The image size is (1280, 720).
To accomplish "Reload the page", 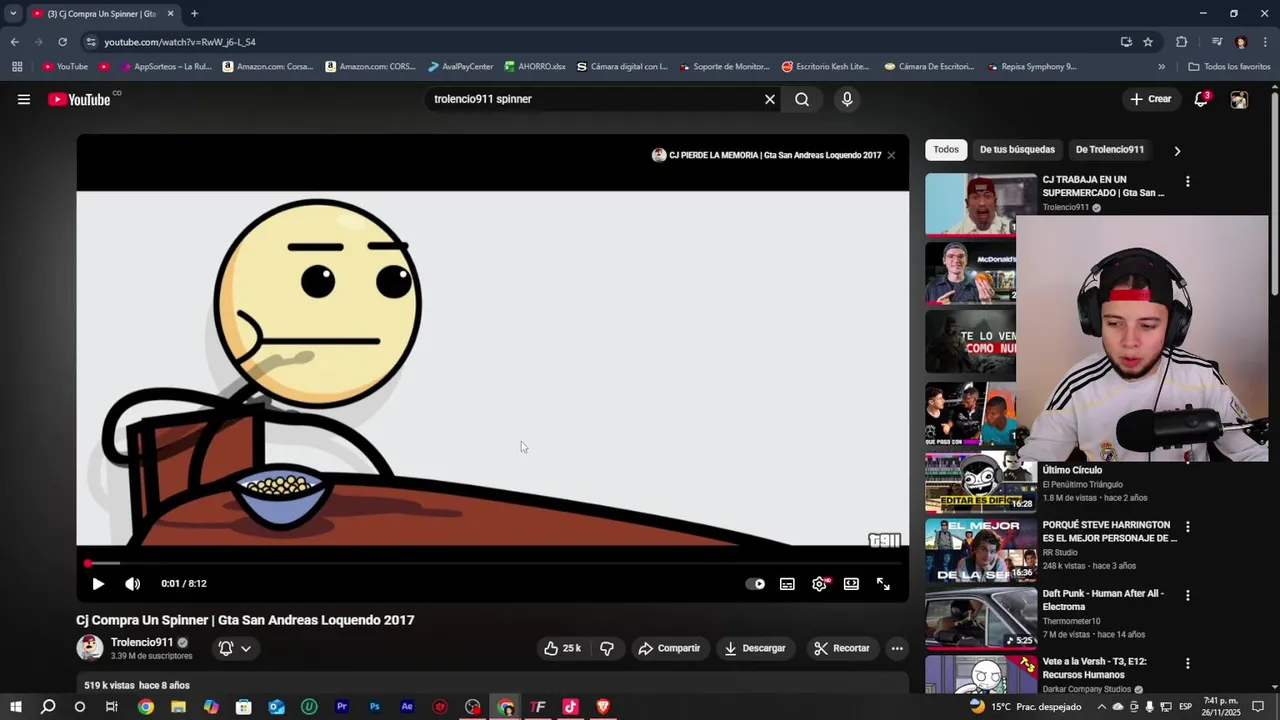I will [62, 42].
